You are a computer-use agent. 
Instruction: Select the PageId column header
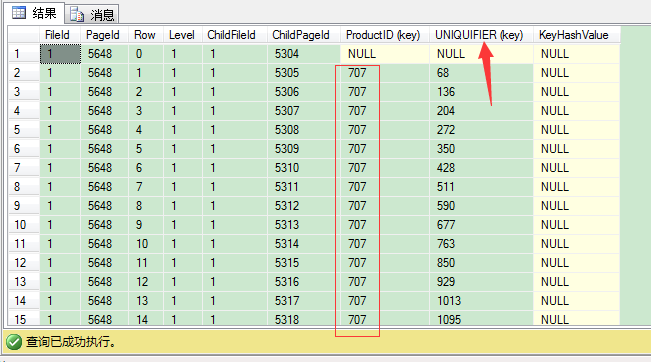coord(105,35)
